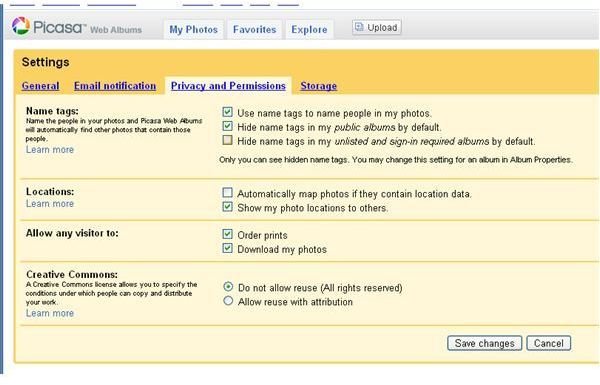The width and height of the screenshot is (600, 385).
Task: Select 'Do not allow reuse' radio button
Action: pyautogui.click(x=228, y=286)
